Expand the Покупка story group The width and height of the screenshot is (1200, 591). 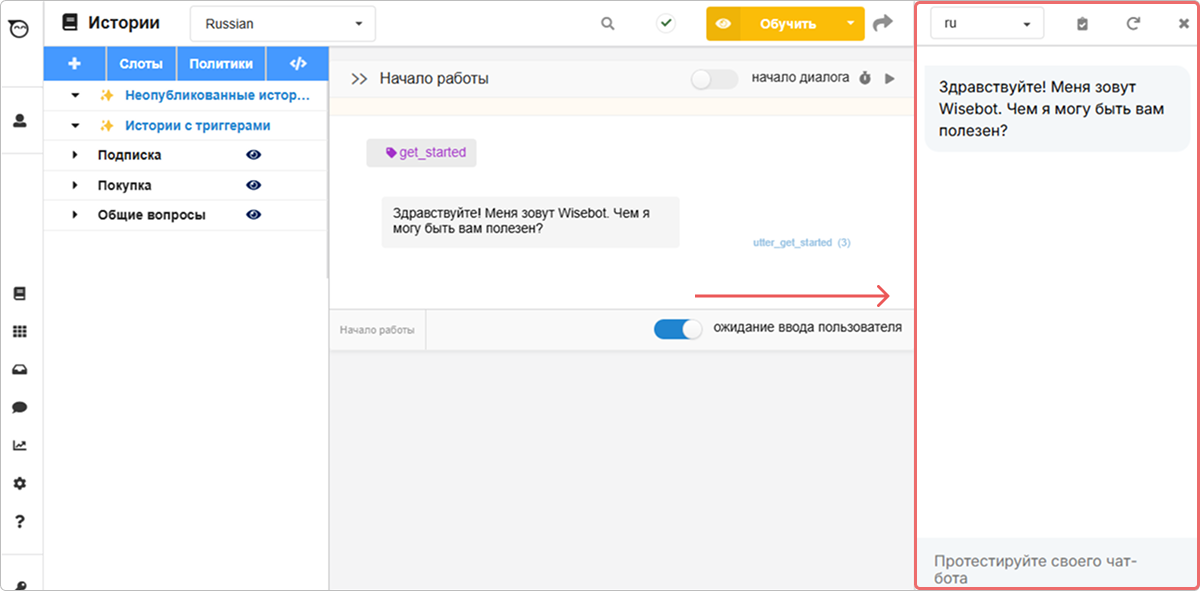75,185
